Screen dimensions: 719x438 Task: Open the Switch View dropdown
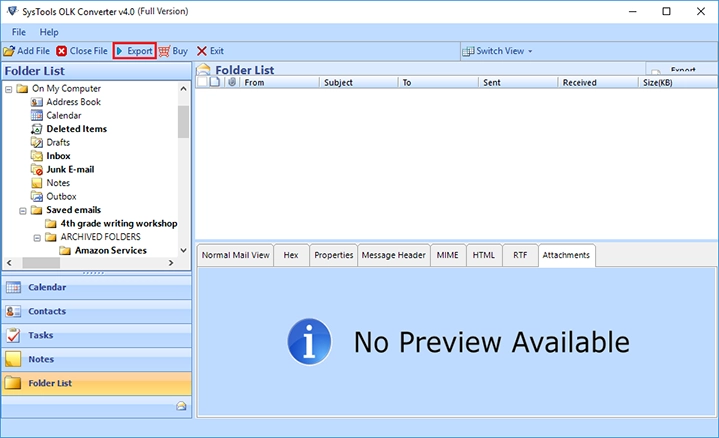[498, 51]
